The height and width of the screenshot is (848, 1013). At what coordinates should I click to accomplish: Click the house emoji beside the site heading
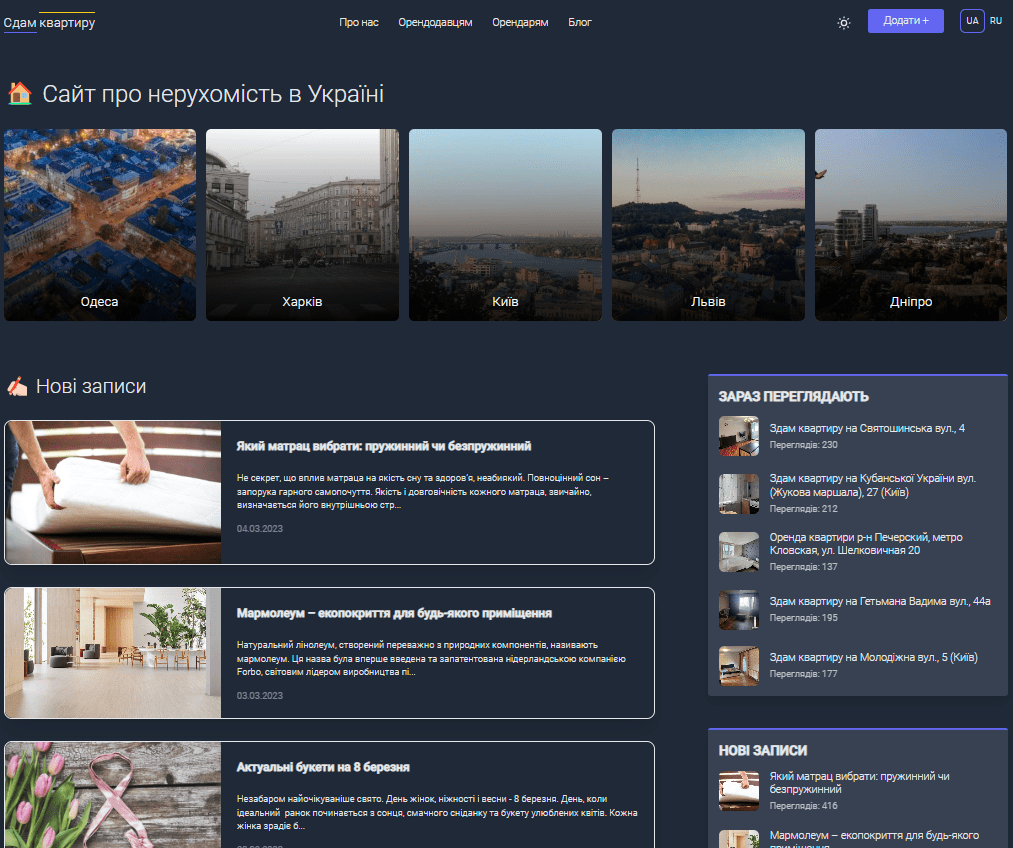click(x=20, y=94)
